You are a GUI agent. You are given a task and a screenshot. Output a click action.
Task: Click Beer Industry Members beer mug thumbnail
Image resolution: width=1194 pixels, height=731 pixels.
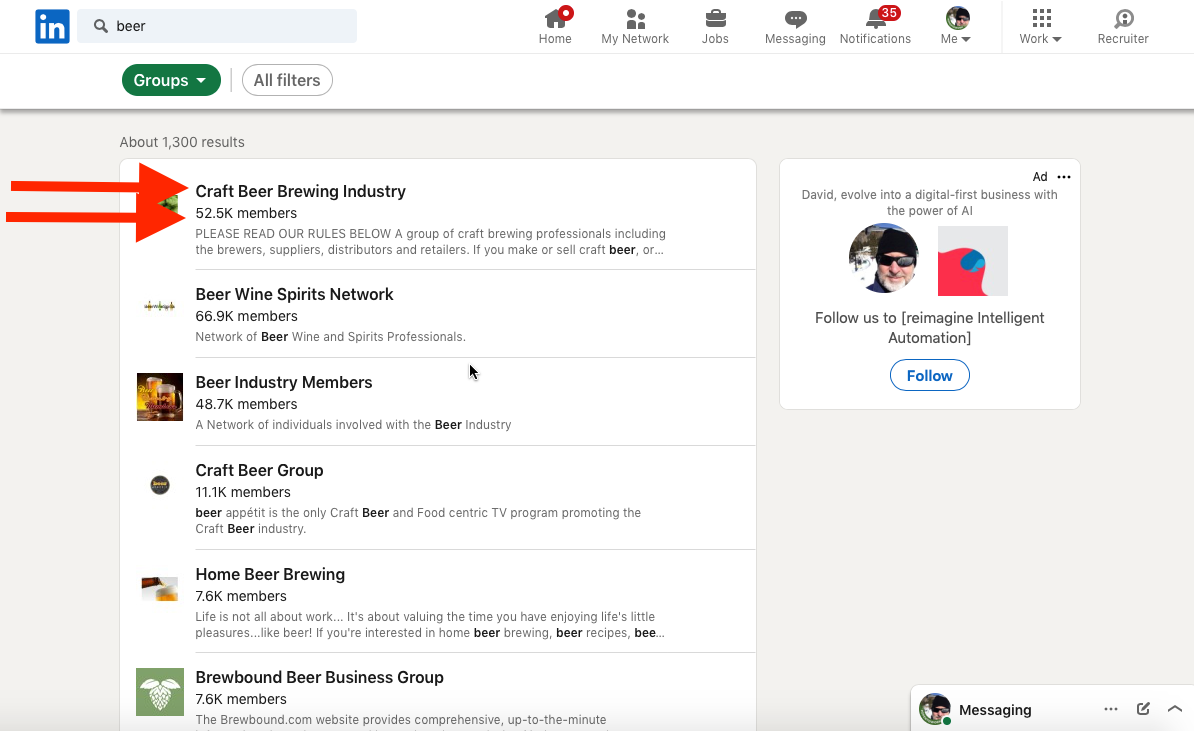point(160,397)
